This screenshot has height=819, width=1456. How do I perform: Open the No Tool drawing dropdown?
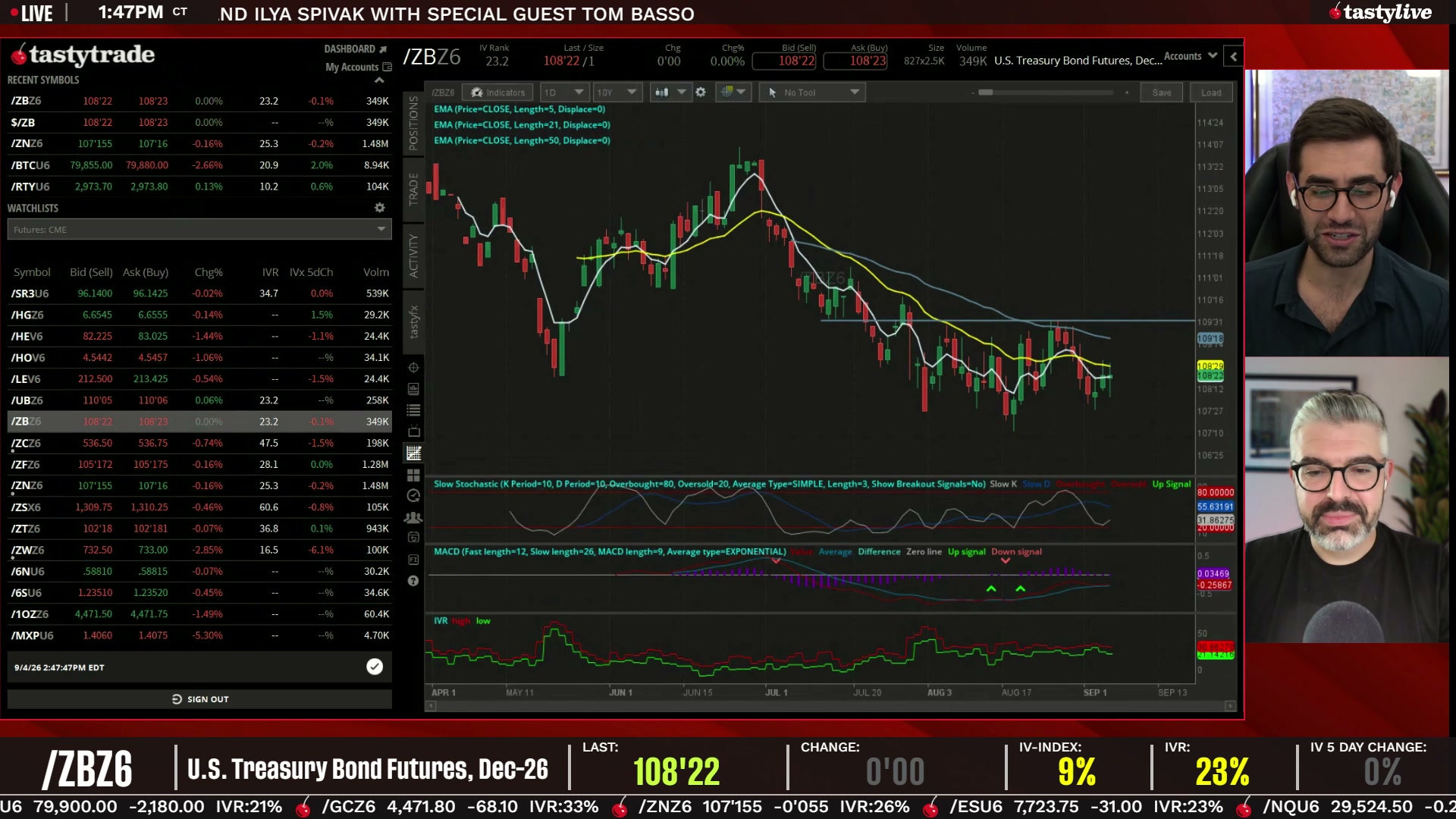point(812,93)
